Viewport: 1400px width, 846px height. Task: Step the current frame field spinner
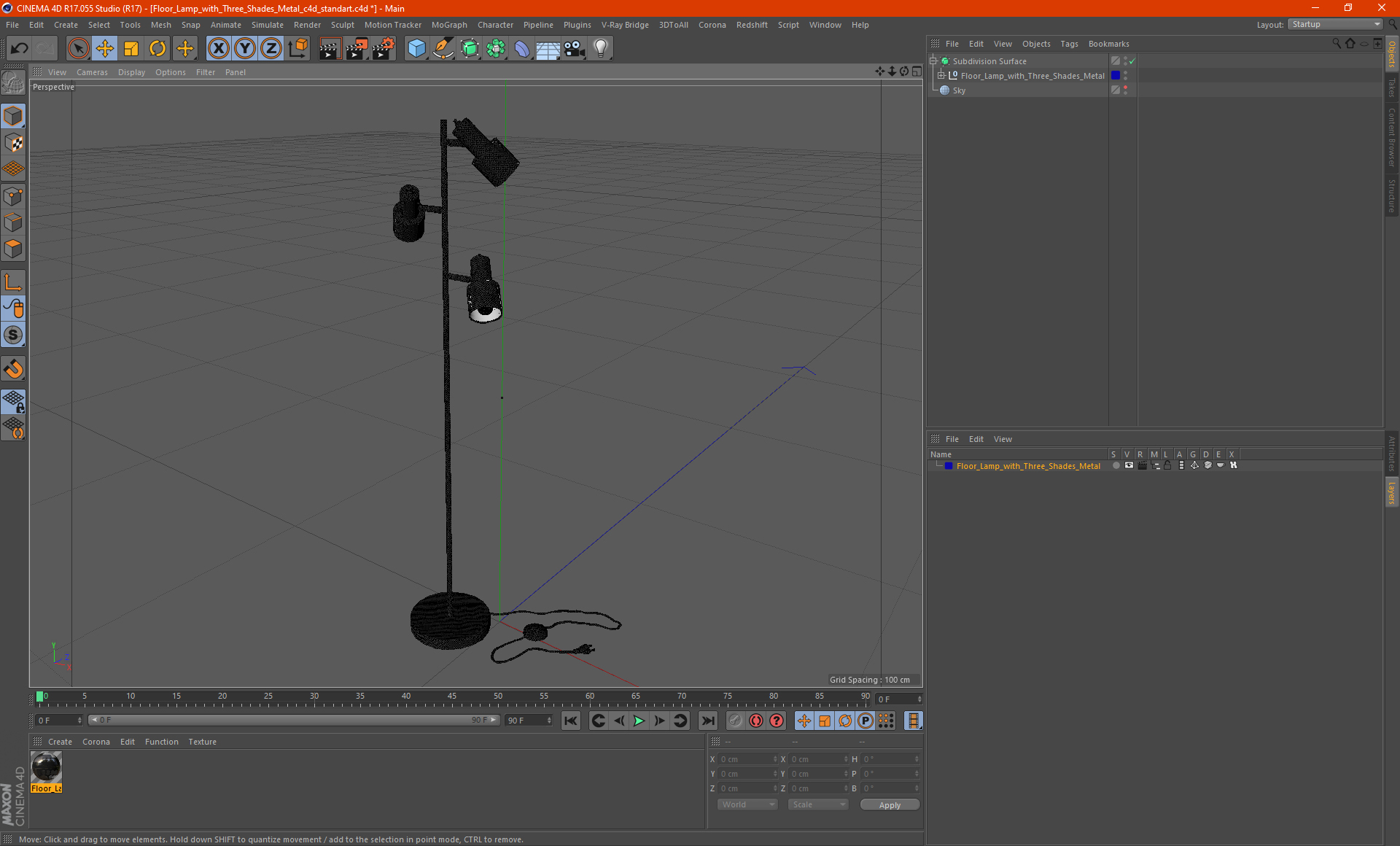[919, 699]
